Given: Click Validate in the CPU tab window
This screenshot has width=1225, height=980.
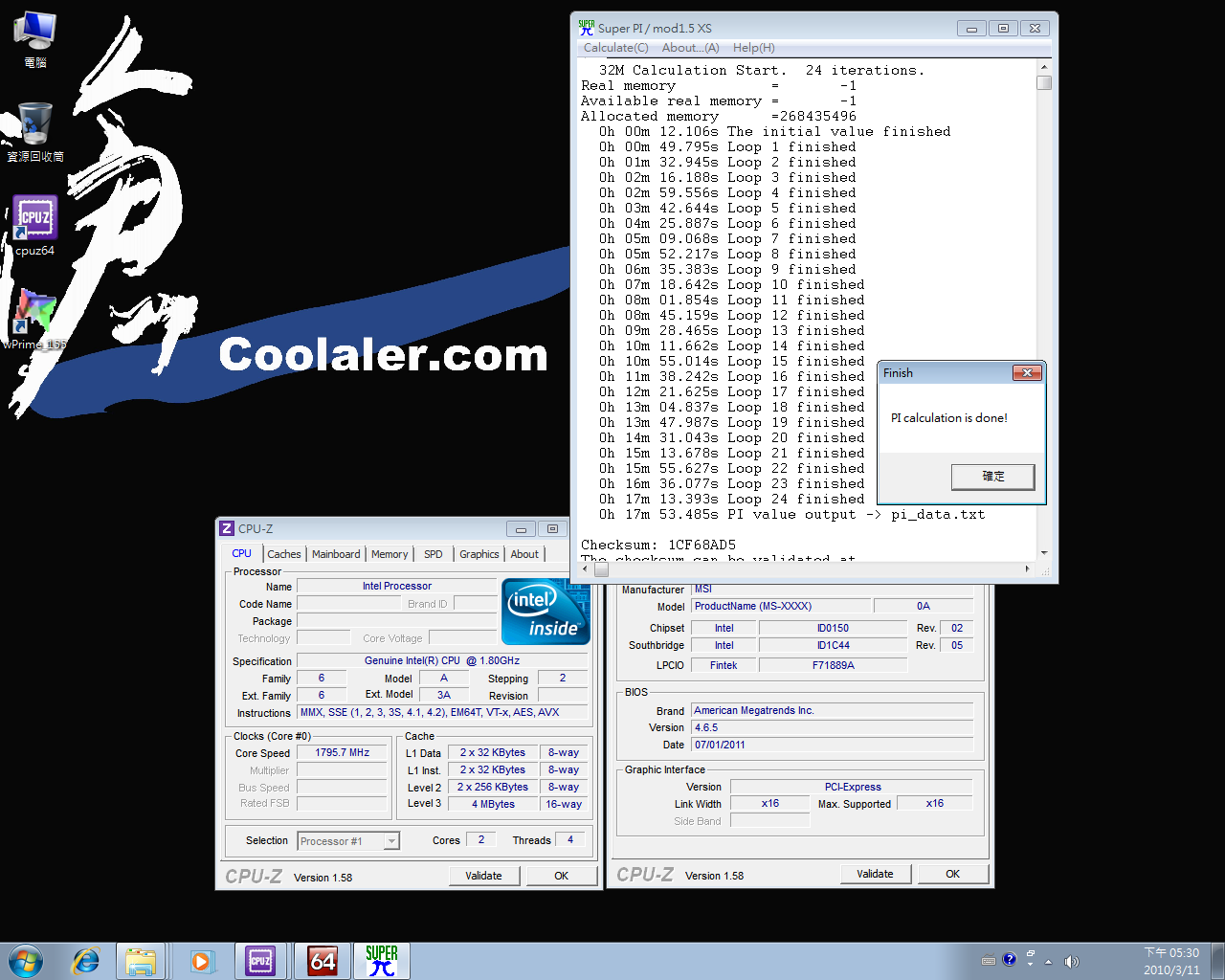Looking at the screenshot, I should (x=483, y=876).
